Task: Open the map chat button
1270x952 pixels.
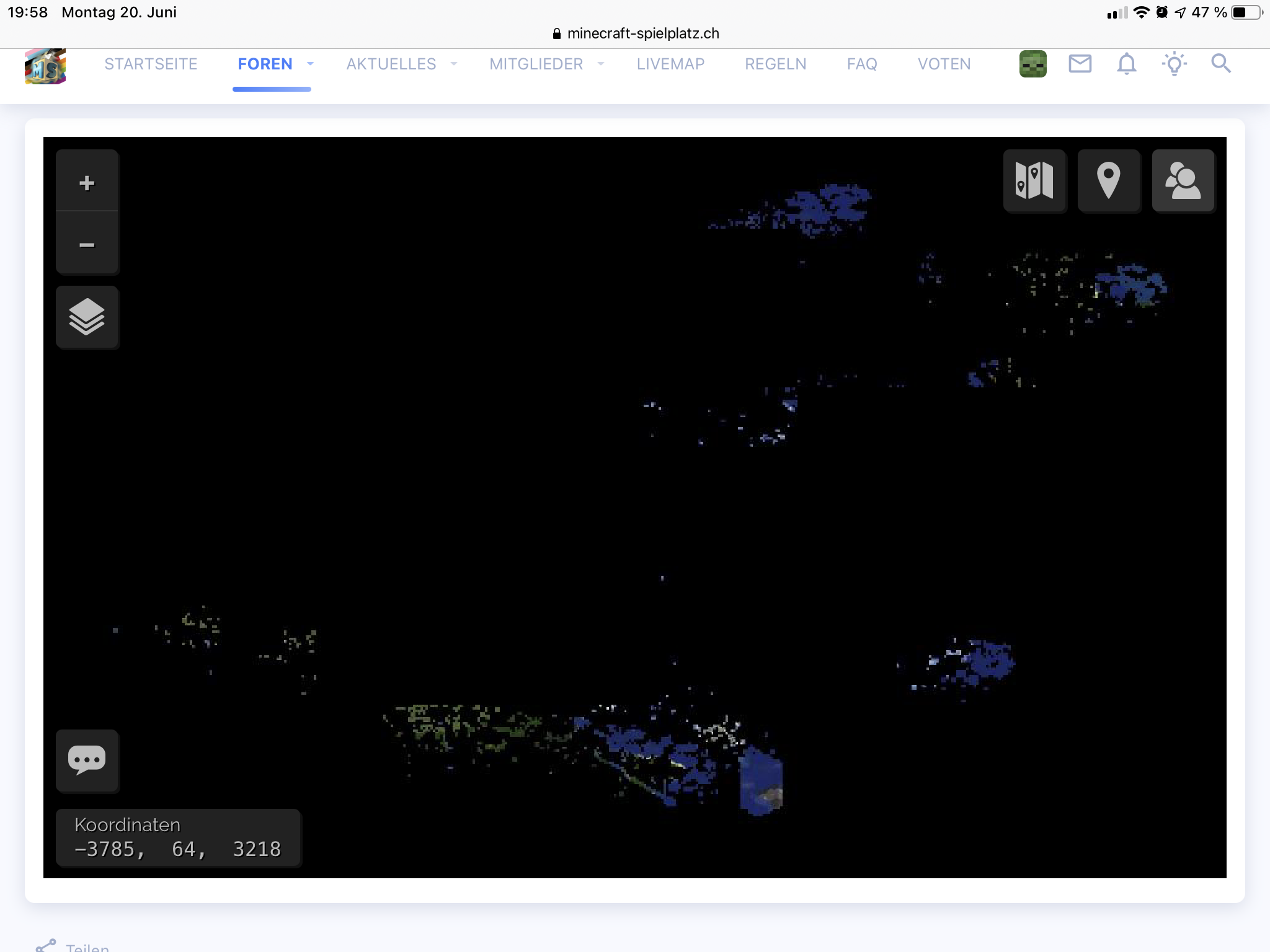Action: click(87, 760)
